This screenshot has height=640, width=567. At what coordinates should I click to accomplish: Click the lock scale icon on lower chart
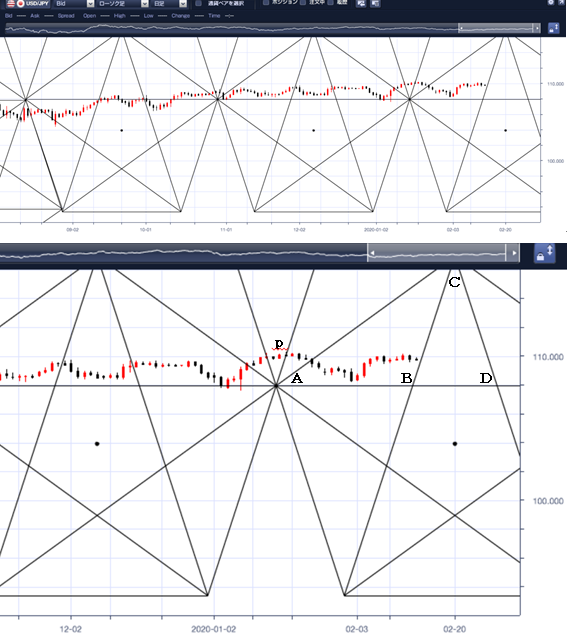click(545, 253)
